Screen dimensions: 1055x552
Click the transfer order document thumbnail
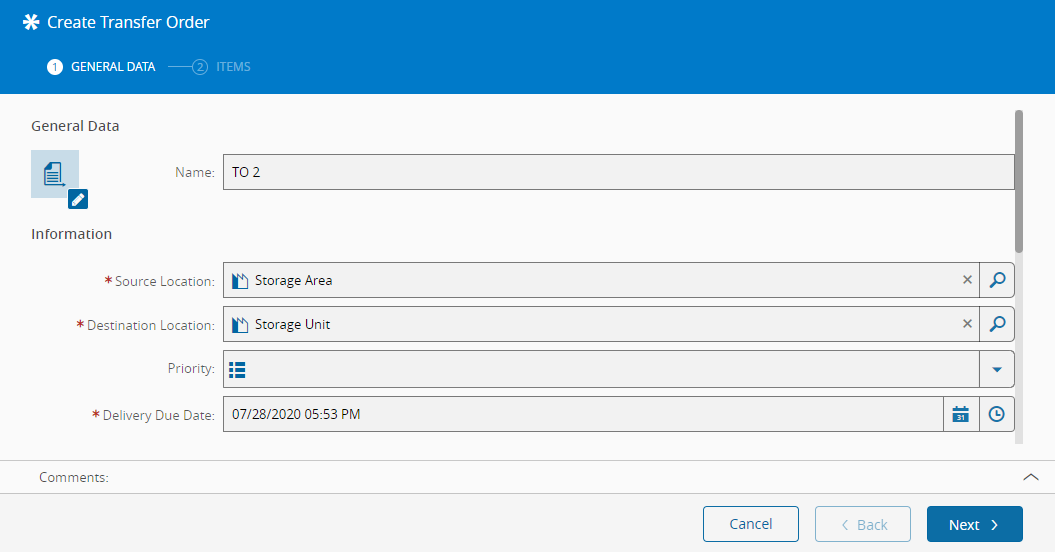[54, 173]
